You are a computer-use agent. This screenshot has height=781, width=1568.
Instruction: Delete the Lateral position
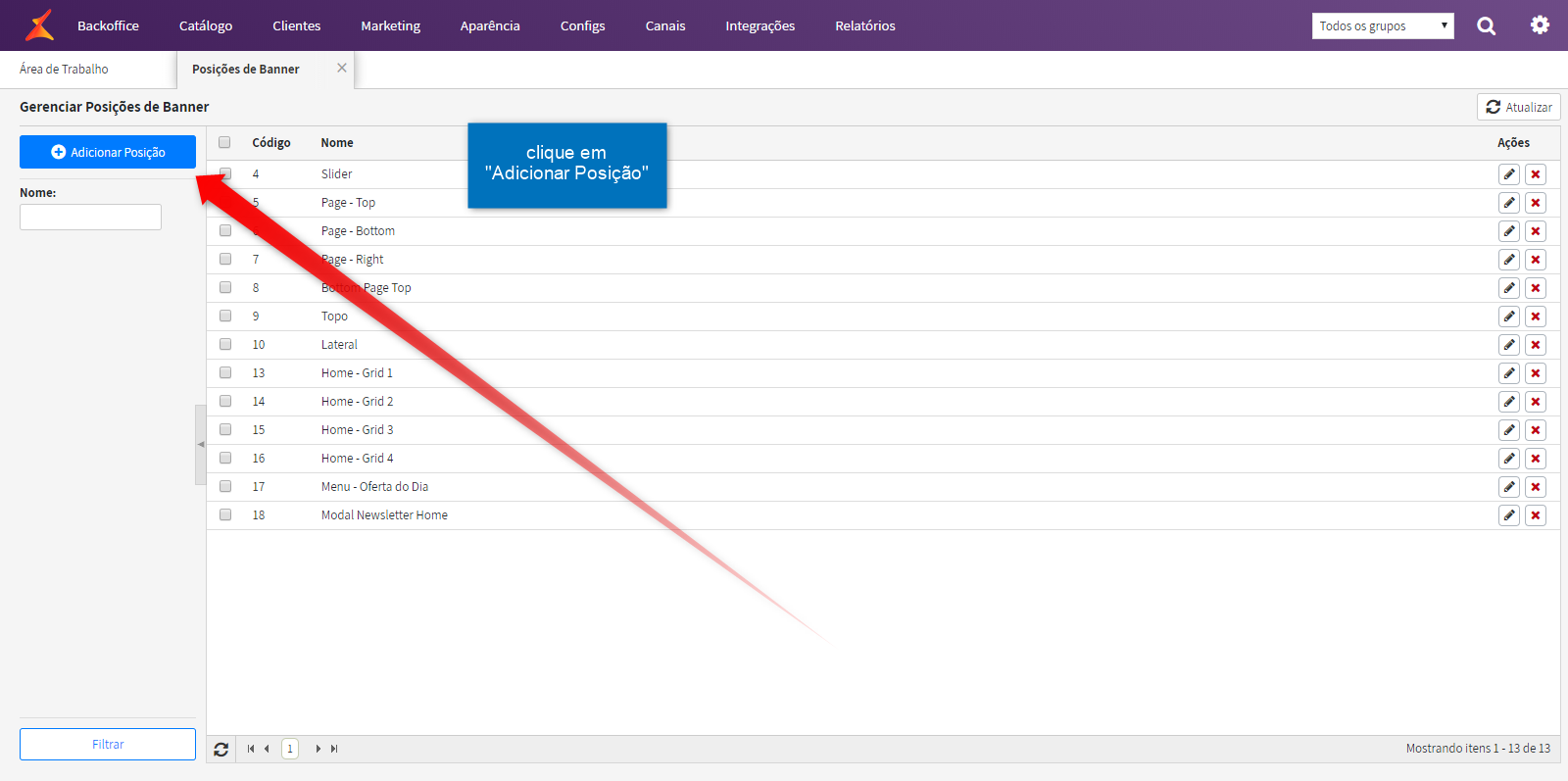pyautogui.click(x=1536, y=345)
